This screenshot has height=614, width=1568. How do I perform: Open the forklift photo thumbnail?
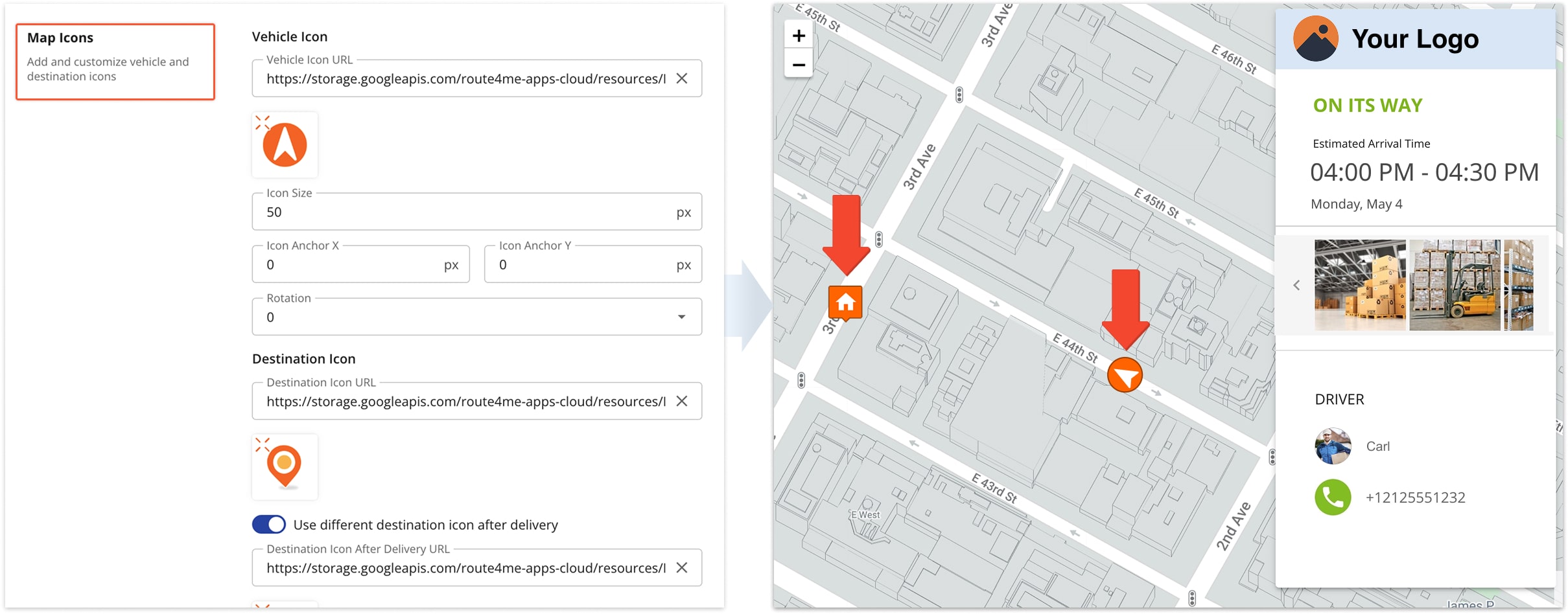1455,285
